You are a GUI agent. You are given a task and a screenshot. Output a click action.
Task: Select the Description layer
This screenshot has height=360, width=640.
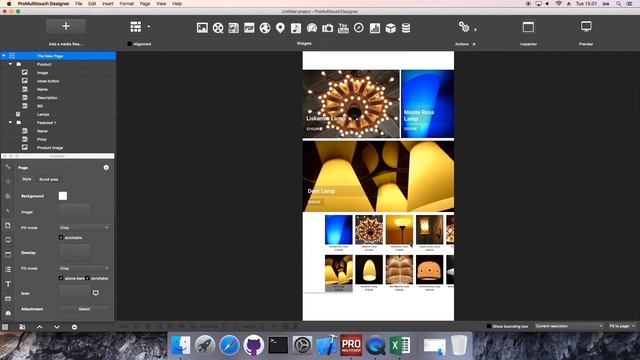[x=58, y=98]
